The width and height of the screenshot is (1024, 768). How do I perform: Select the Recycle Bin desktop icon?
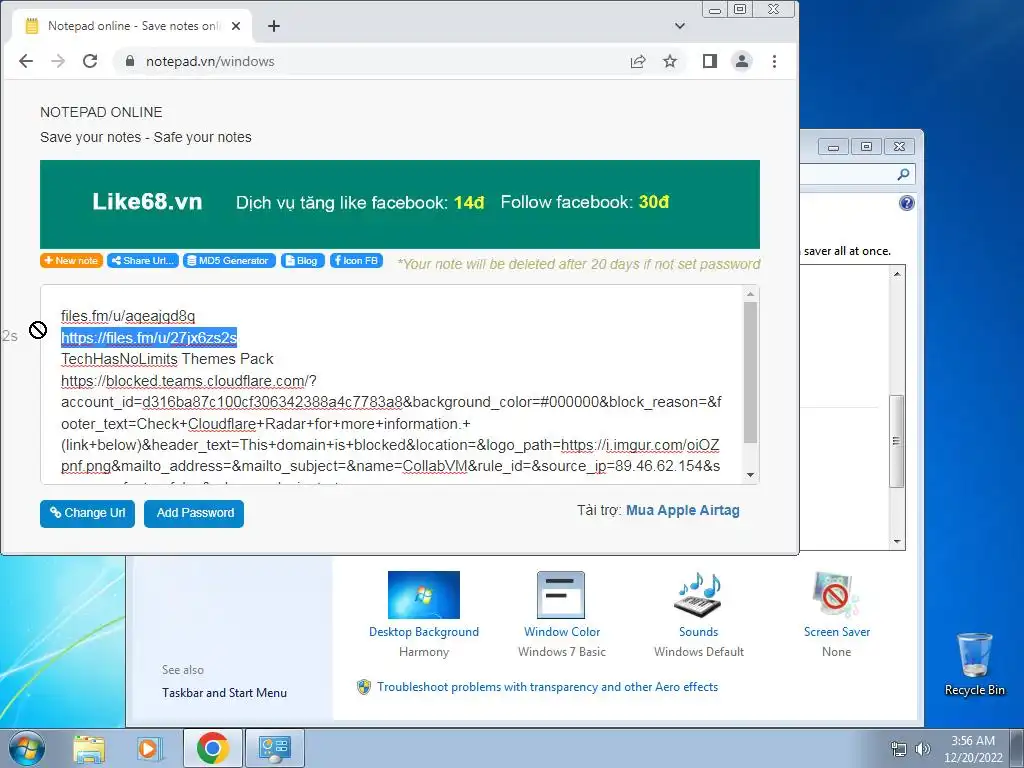[974, 664]
